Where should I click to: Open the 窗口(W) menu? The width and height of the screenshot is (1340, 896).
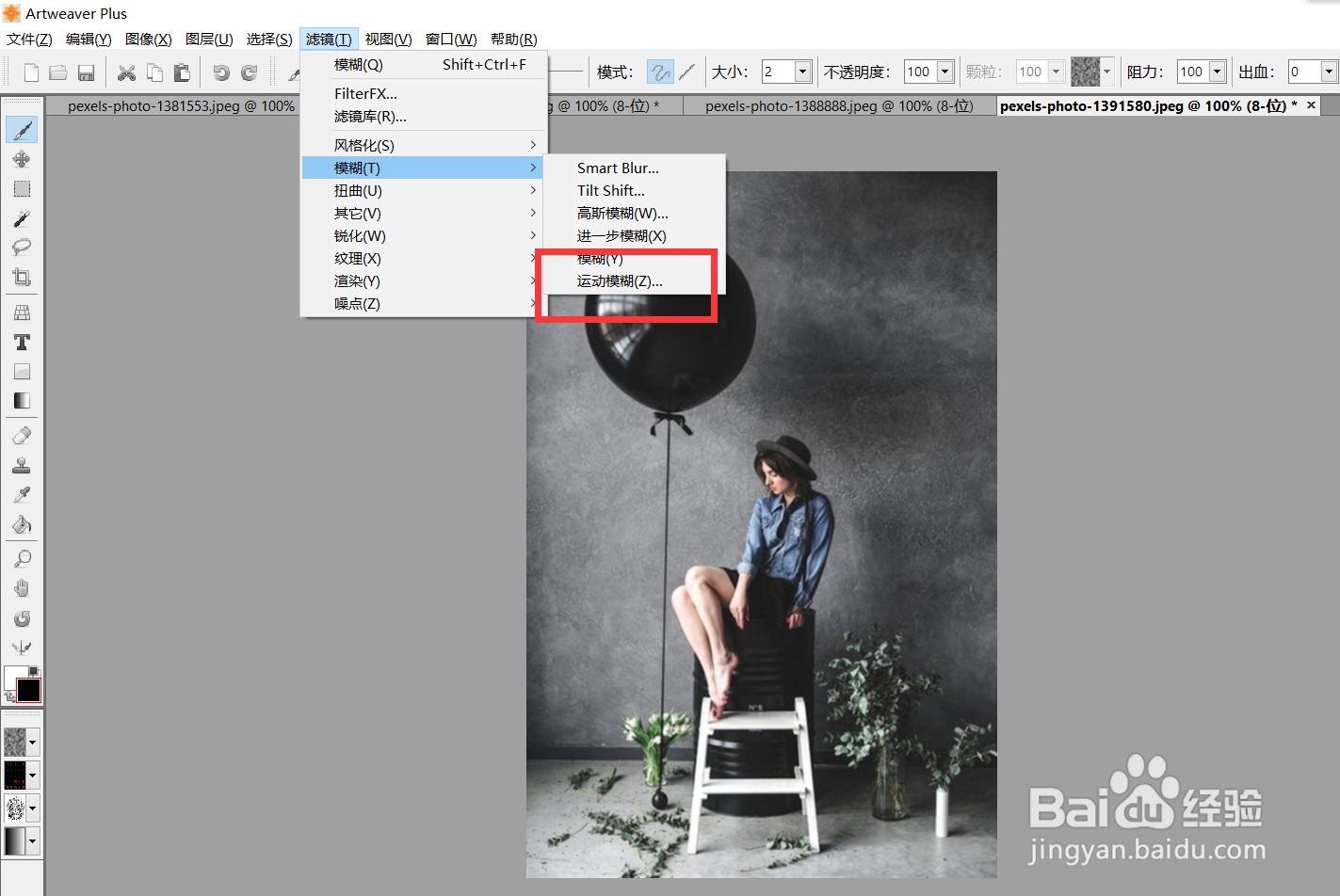(x=451, y=39)
